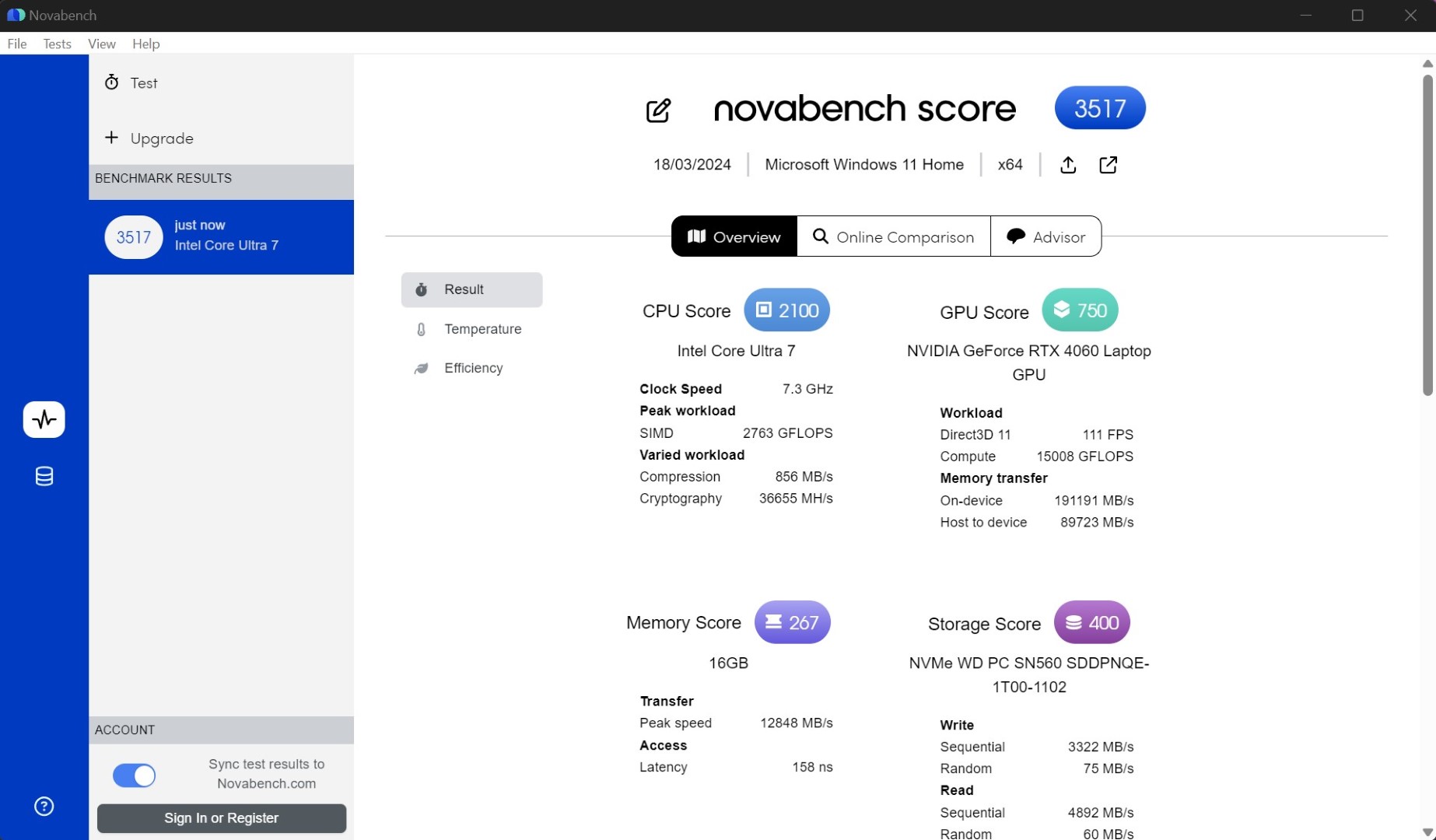Start a new Test from sidebar
Viewport: 1436px width, 840px height.
pyautogui.click(x=221, y=82)
